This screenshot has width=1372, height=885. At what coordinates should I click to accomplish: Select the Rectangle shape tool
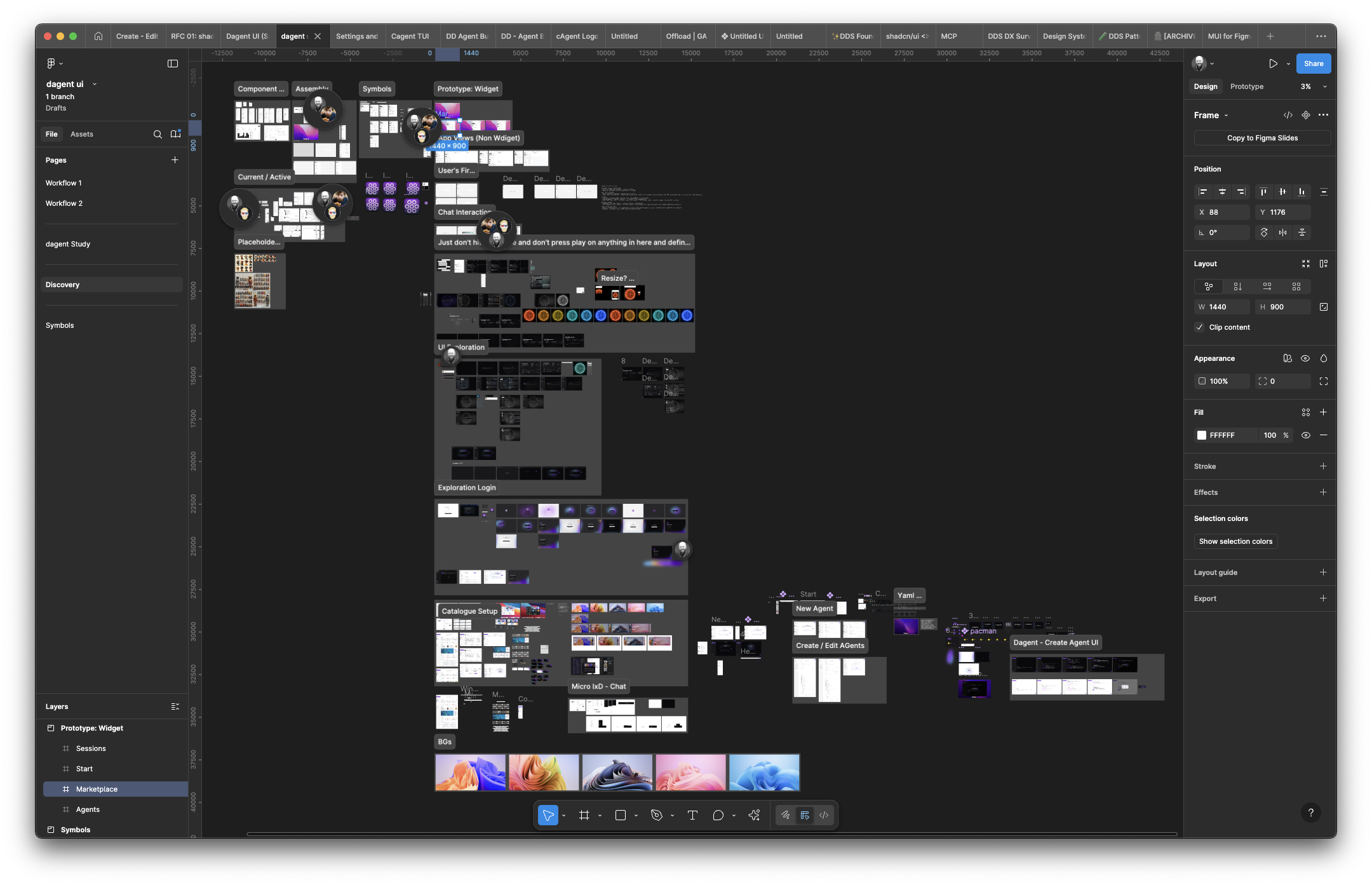[621, 815]
